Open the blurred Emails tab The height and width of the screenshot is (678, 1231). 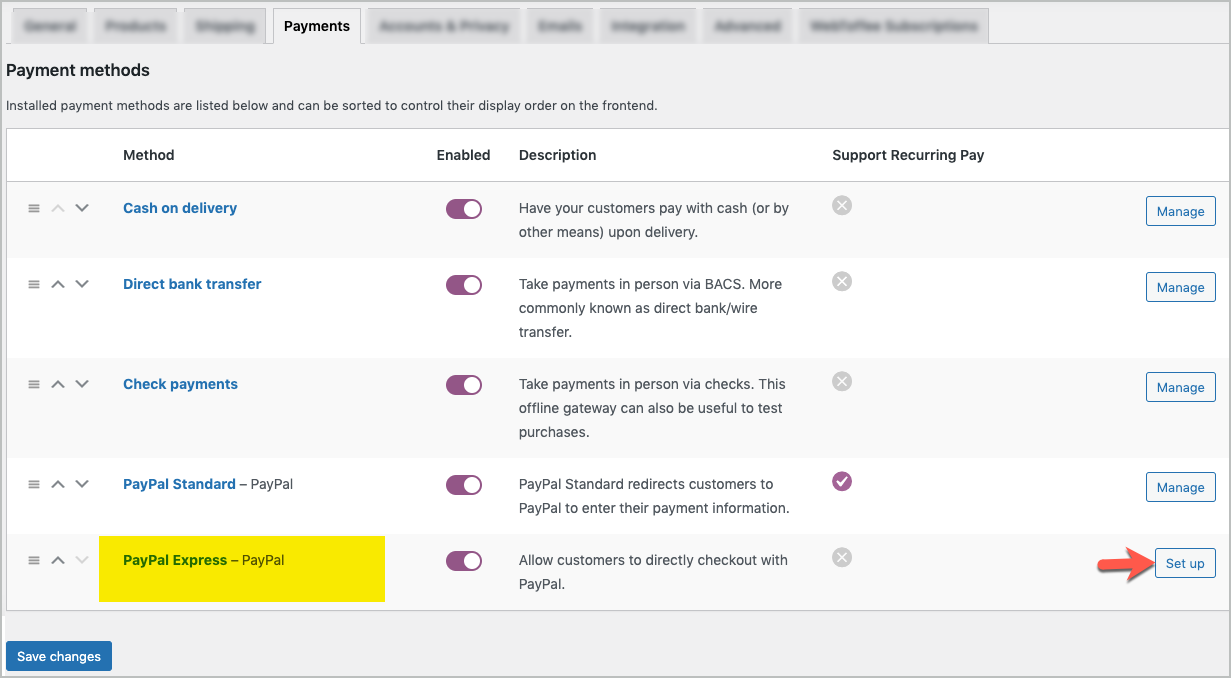560,26
